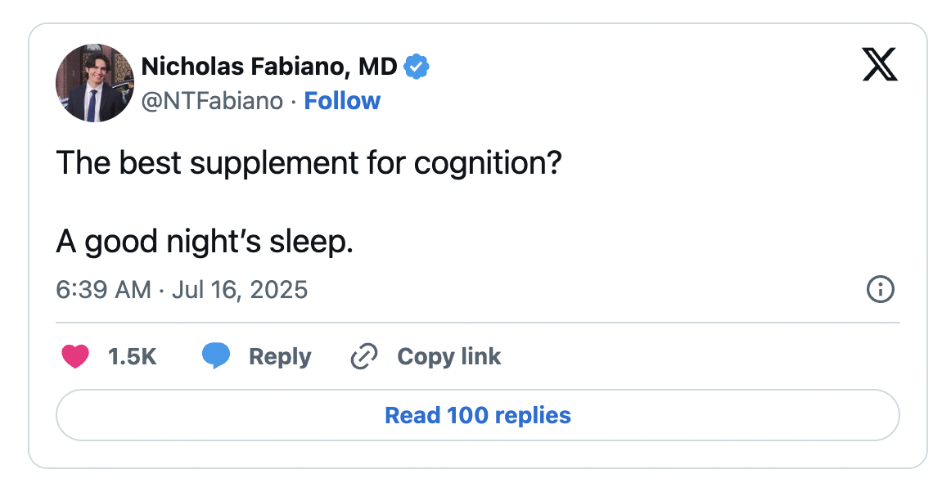Click the 1.5K likes count
948x484 pixels.
132,357
